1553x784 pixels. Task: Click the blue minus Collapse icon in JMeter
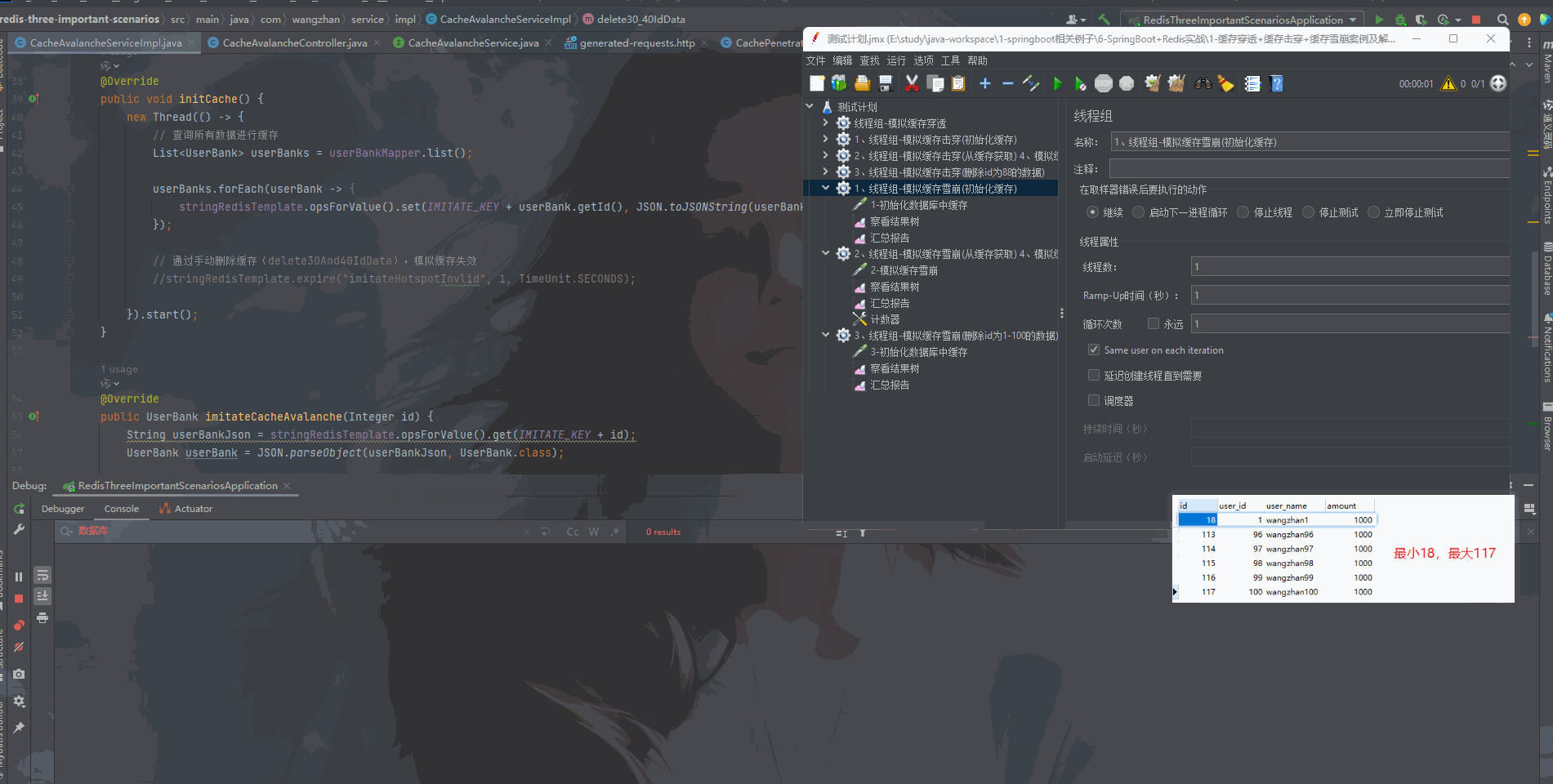point(1007,83)
